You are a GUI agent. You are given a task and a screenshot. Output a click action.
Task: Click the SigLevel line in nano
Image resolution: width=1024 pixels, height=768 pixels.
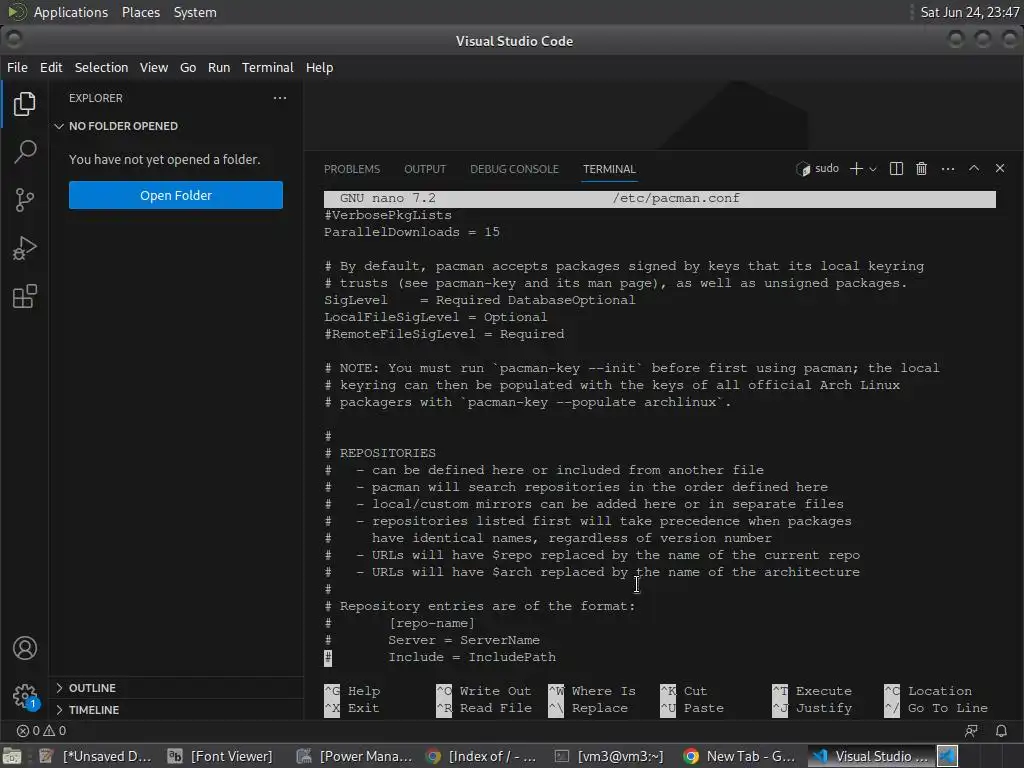[x=479, y=300]
